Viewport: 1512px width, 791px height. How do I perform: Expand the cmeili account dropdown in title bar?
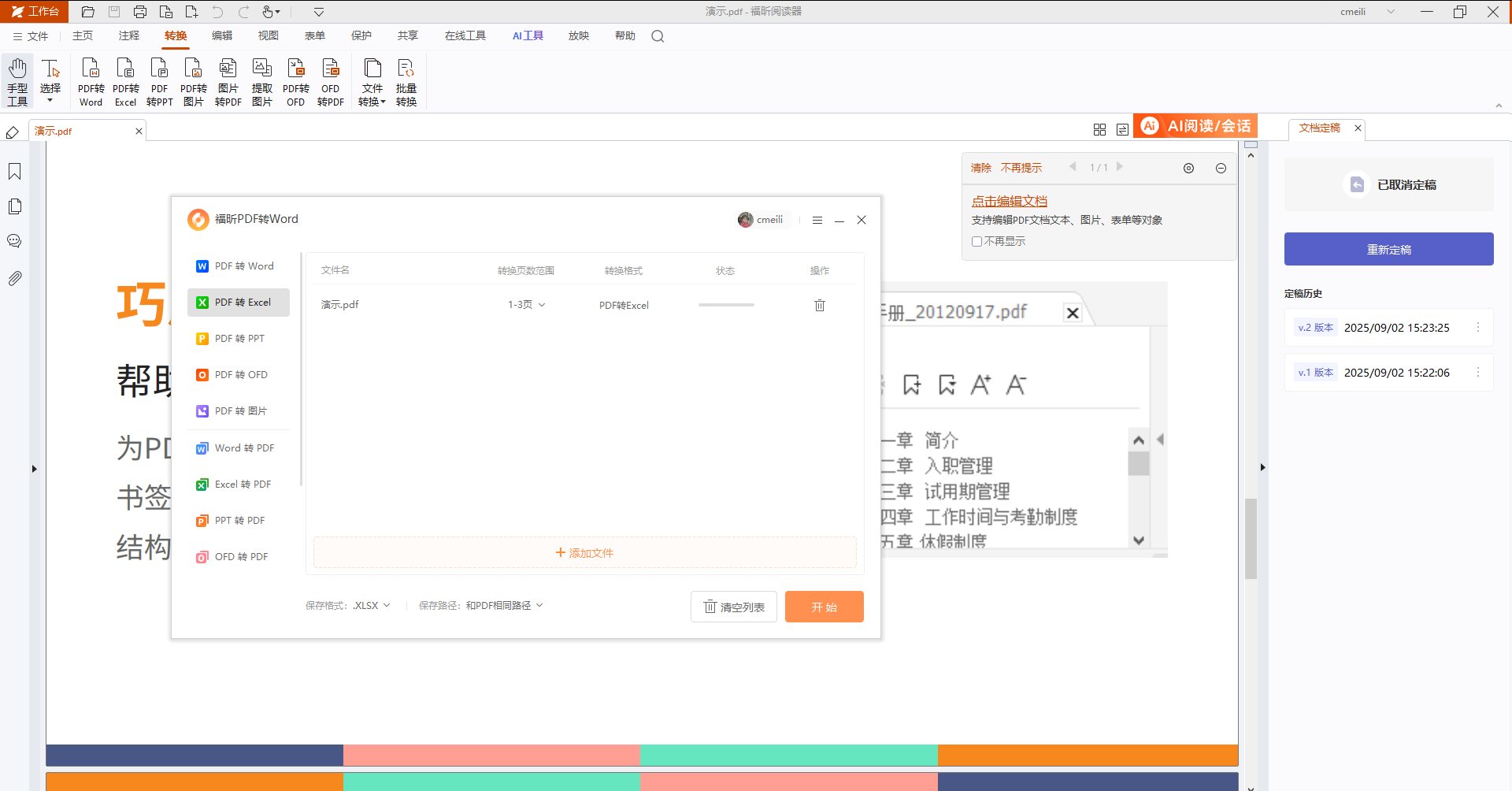[1391, 12]
